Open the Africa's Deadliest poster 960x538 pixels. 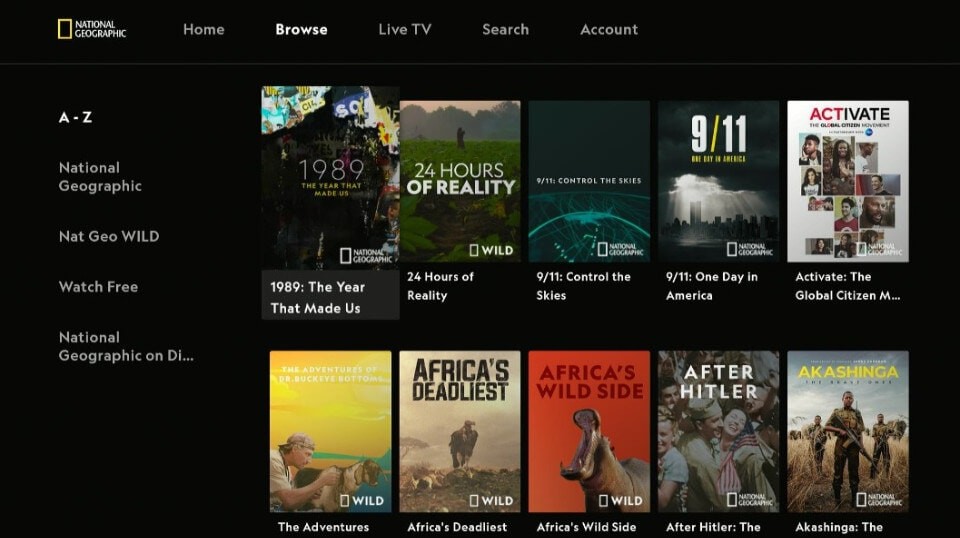click(460, 431)
